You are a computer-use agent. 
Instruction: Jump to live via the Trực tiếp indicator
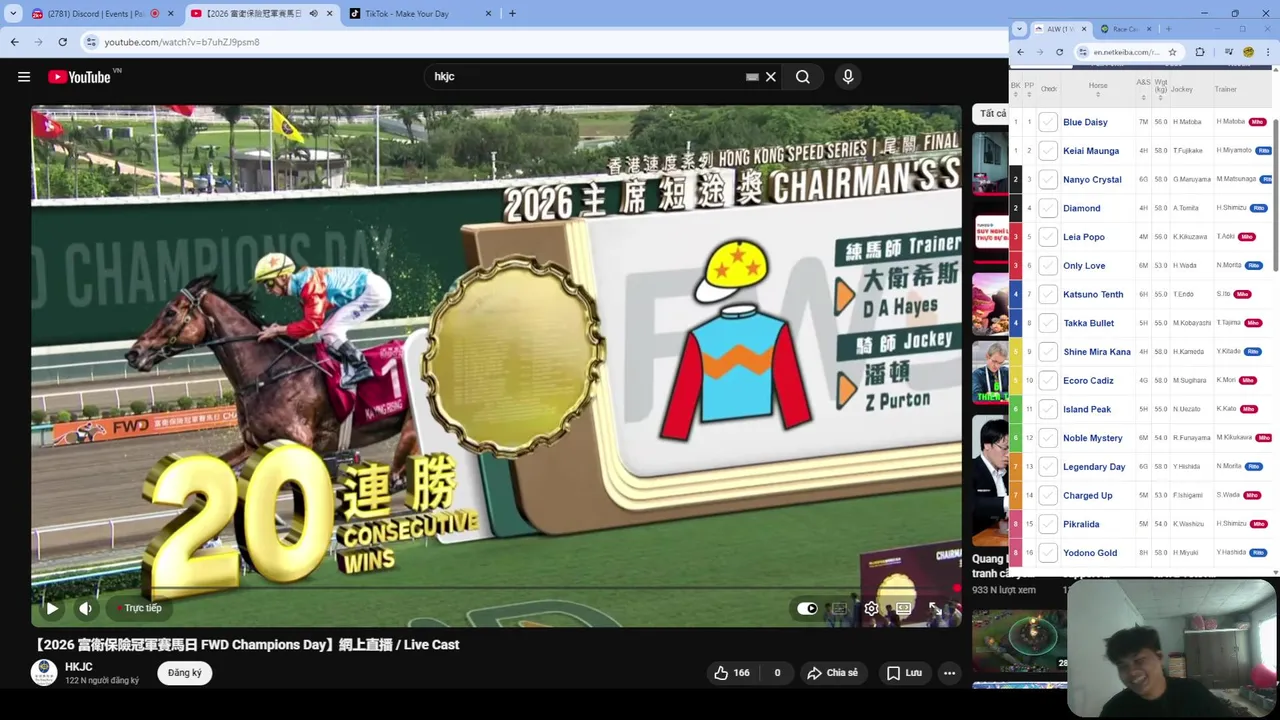pos(138,608)
